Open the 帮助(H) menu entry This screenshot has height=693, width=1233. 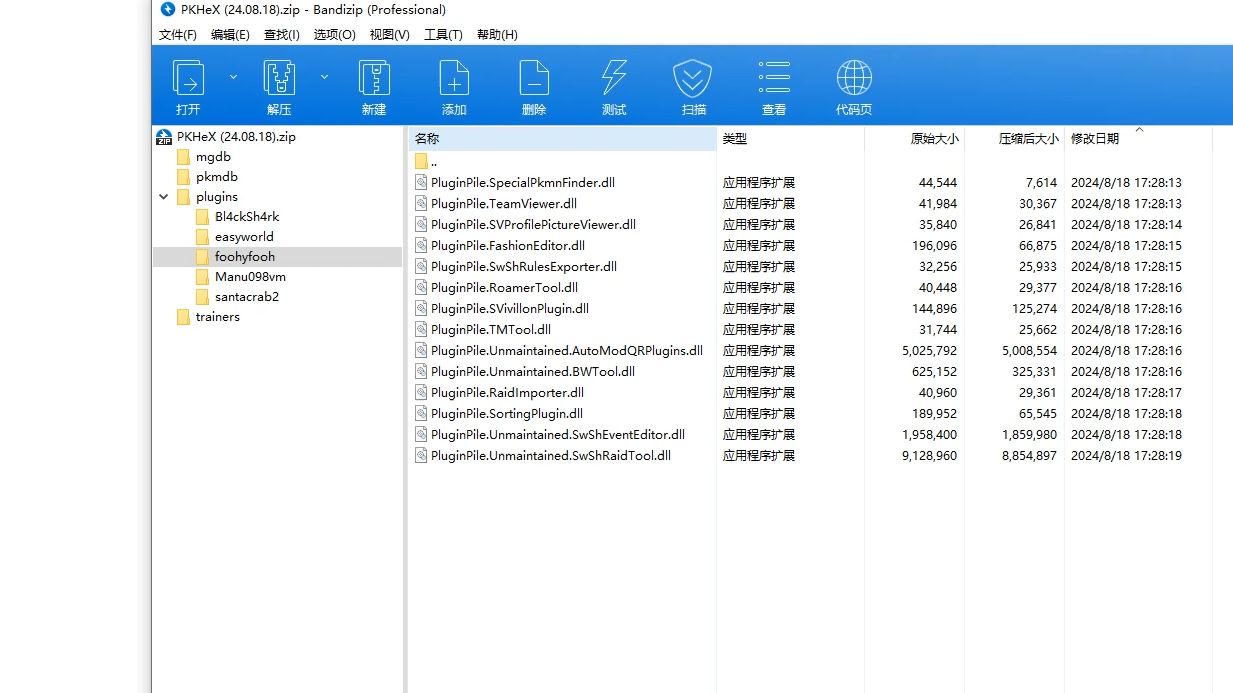click(498, 34)
